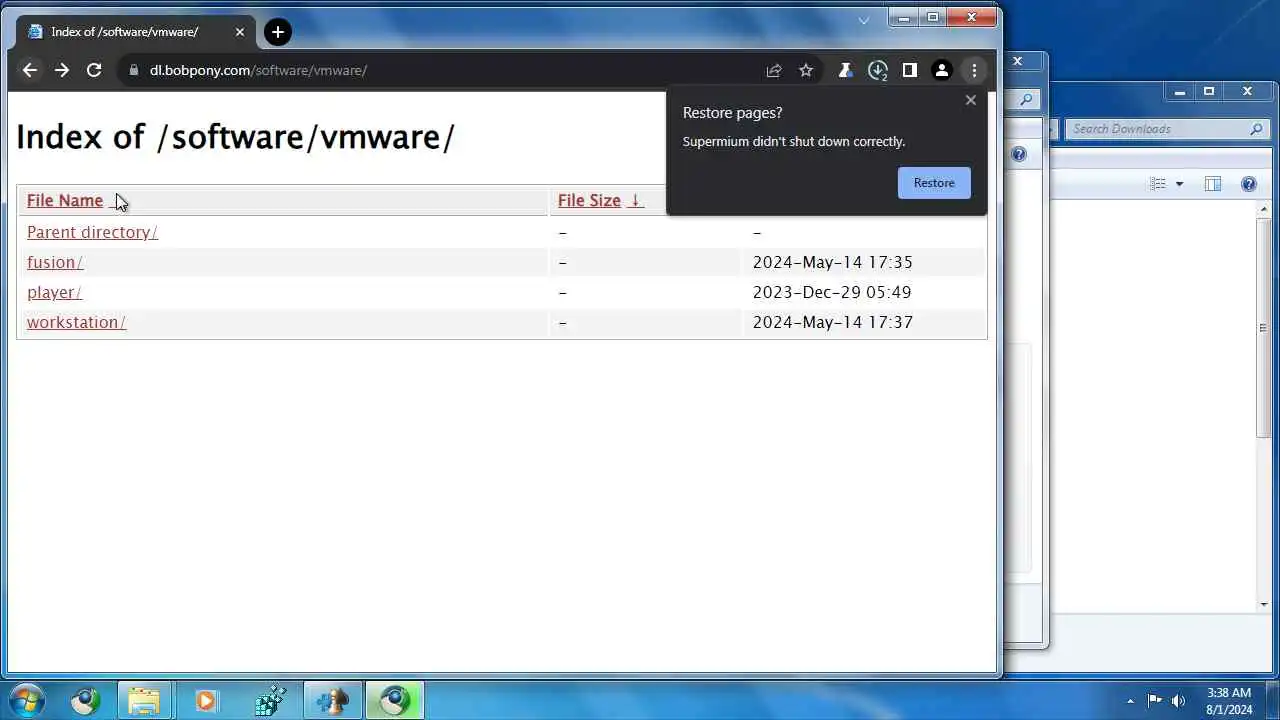Open a new tab with the plus button
Screen dimensions: 1280x720
pyautogui.click(x=278, y=32)
